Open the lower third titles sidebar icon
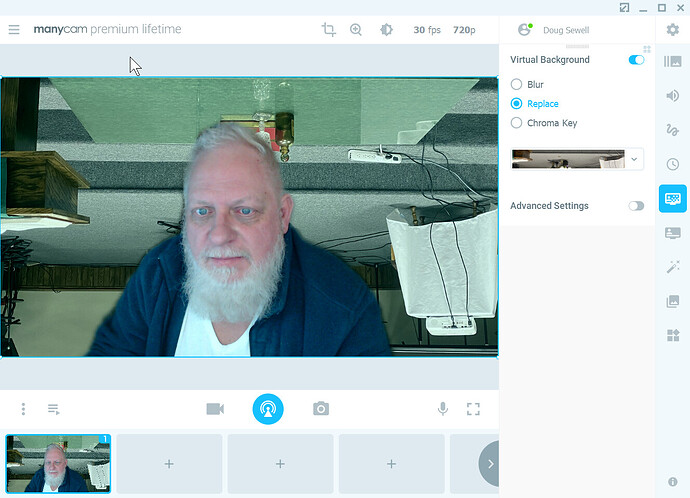Viewport: 690px width, 498px height. [x=672, y=233]
